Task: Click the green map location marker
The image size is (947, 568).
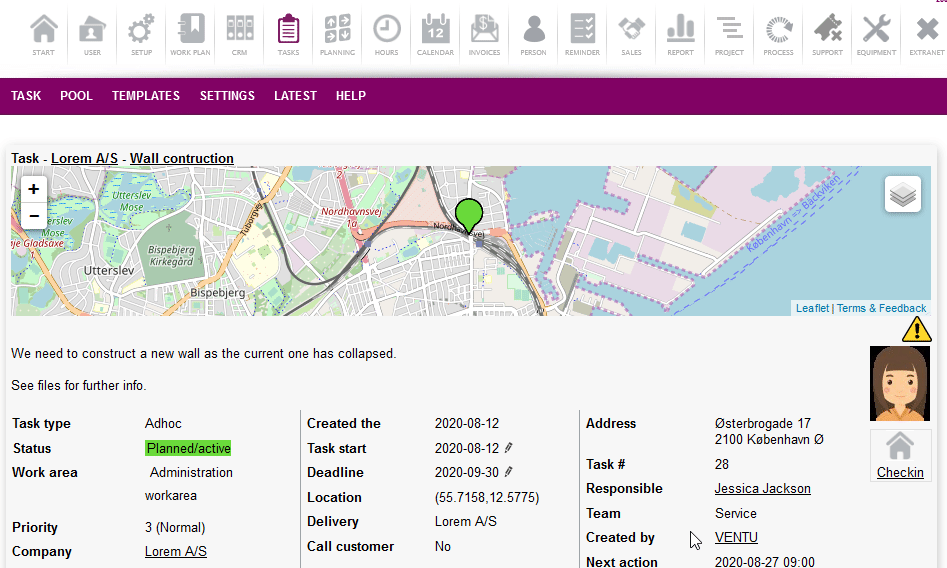Action: coord(468,215)
